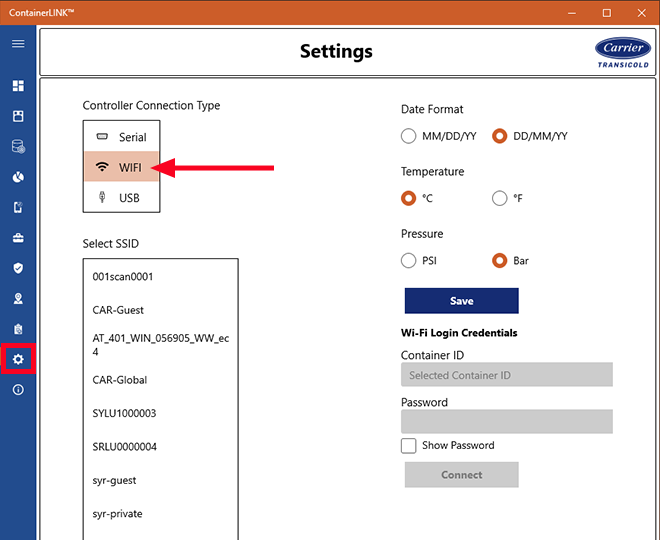
Task: Open the database settings icon in sidebar
Action: (x=18, y=146)
